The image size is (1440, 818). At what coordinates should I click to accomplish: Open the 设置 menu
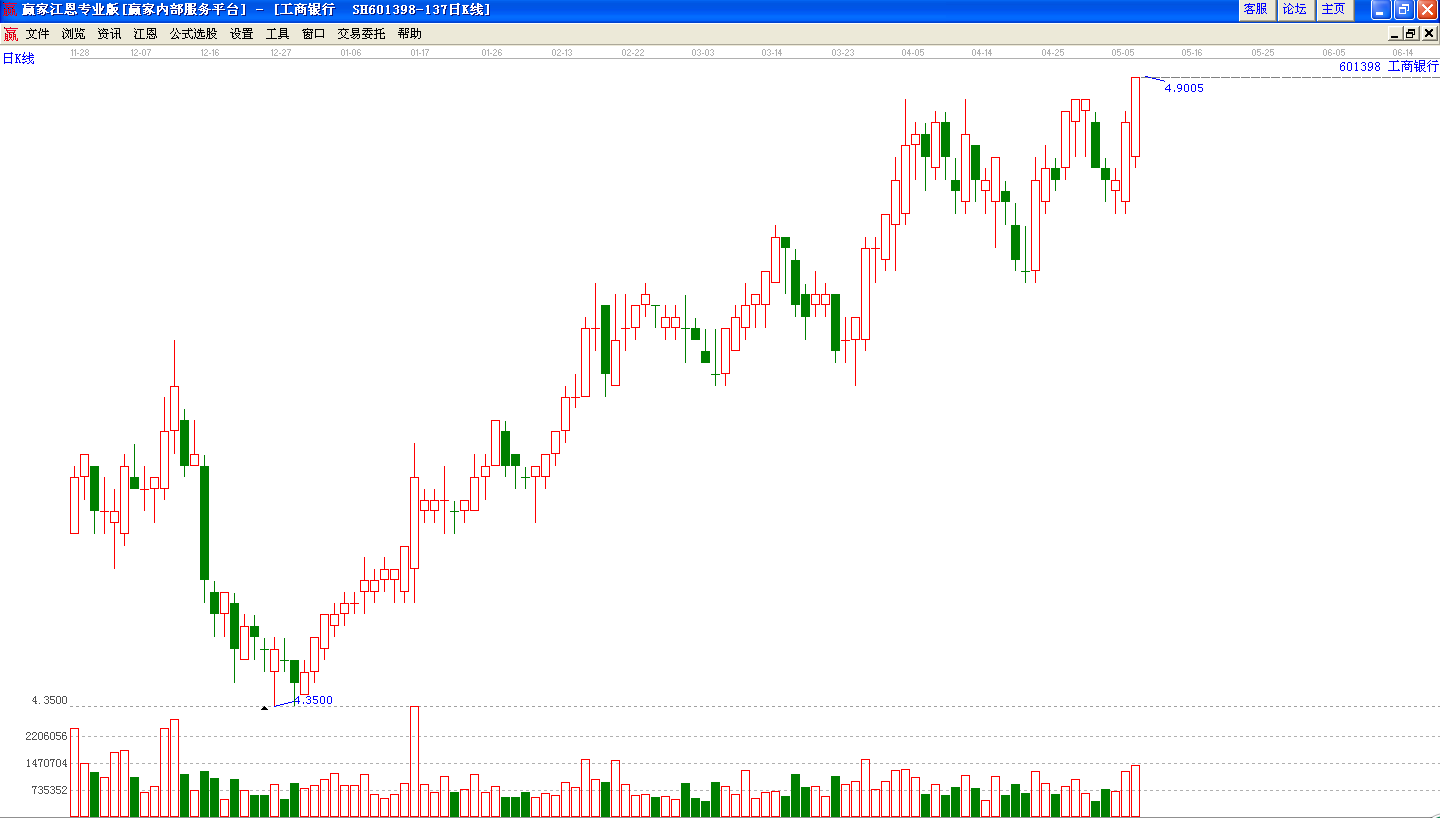point(242,34)
